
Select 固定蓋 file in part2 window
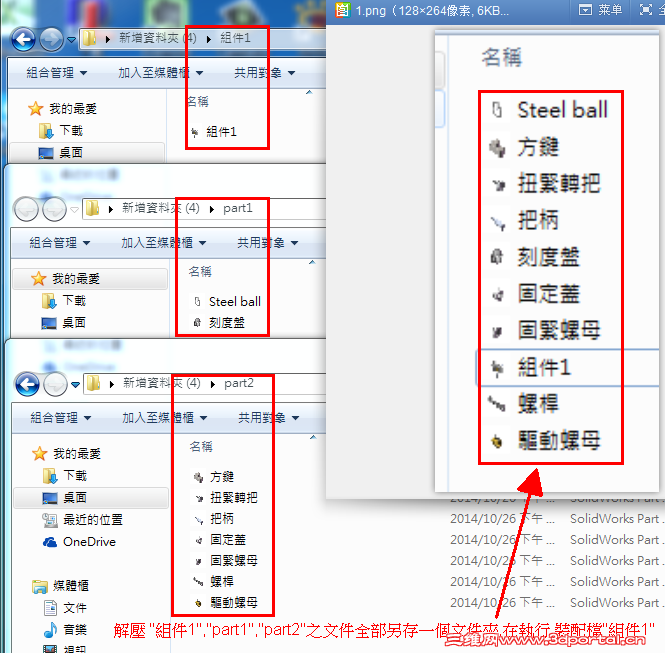(x=219, y=539)
